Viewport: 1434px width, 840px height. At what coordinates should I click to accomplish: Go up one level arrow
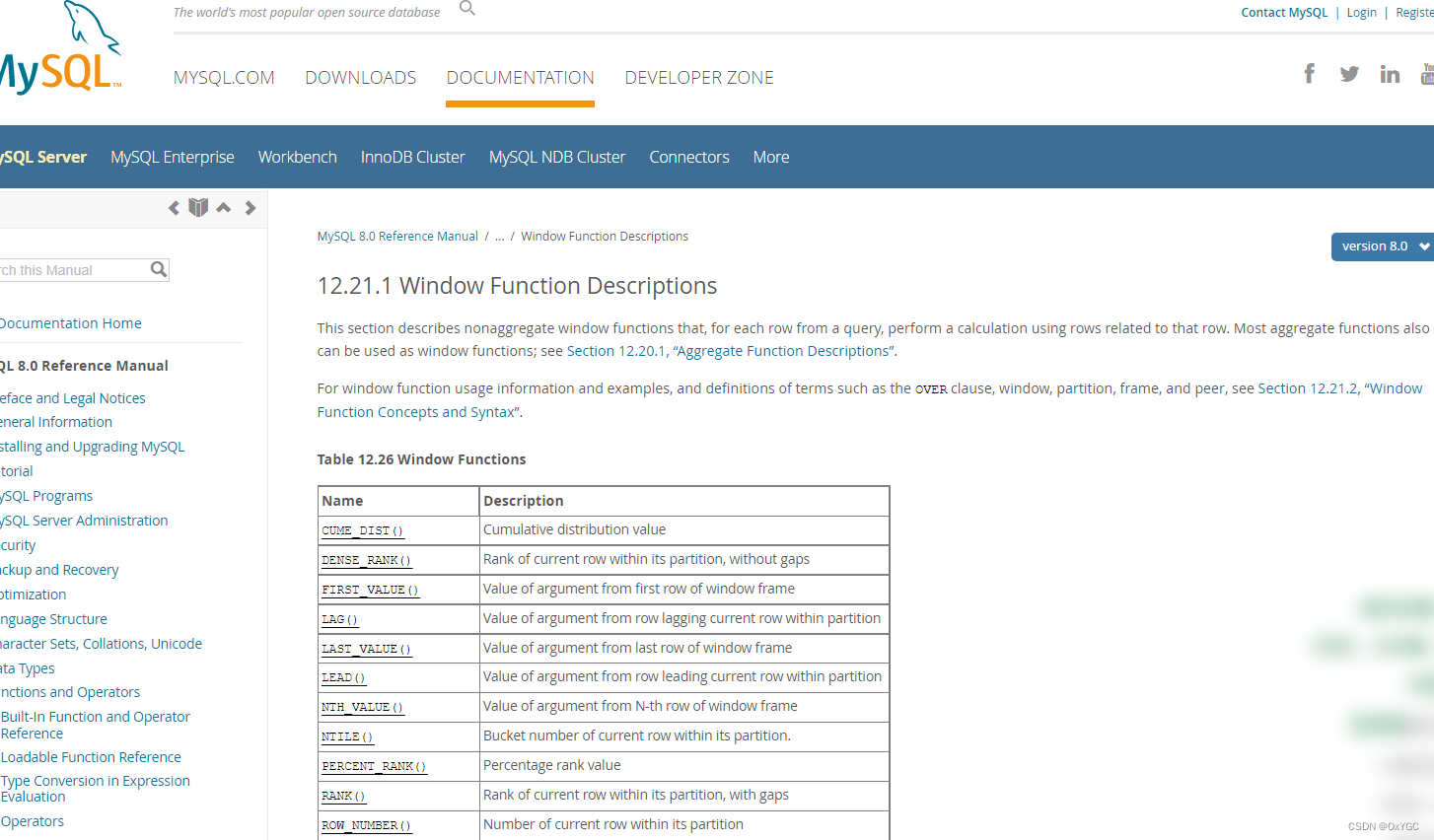pos(224,208)
